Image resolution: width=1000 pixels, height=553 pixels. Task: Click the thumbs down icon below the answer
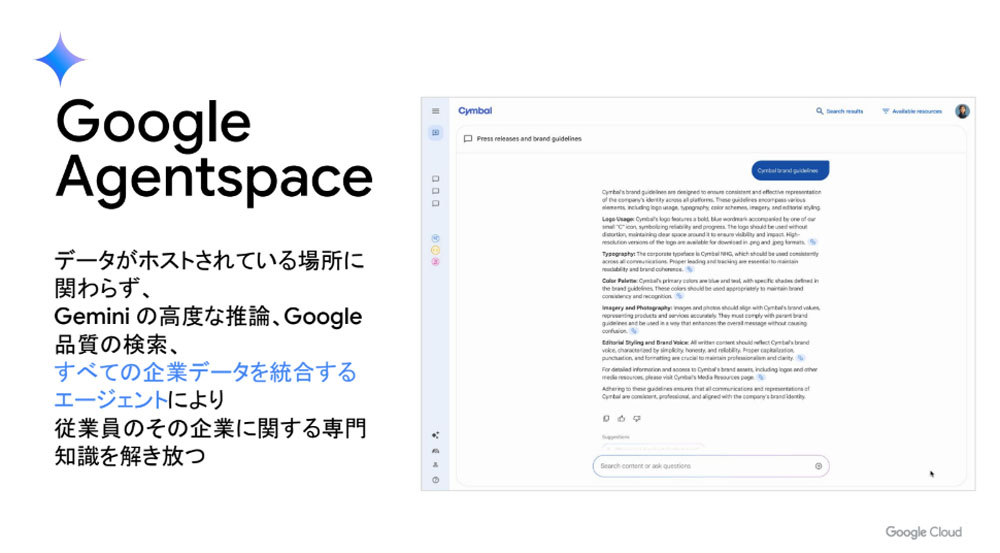pos(636,418)
